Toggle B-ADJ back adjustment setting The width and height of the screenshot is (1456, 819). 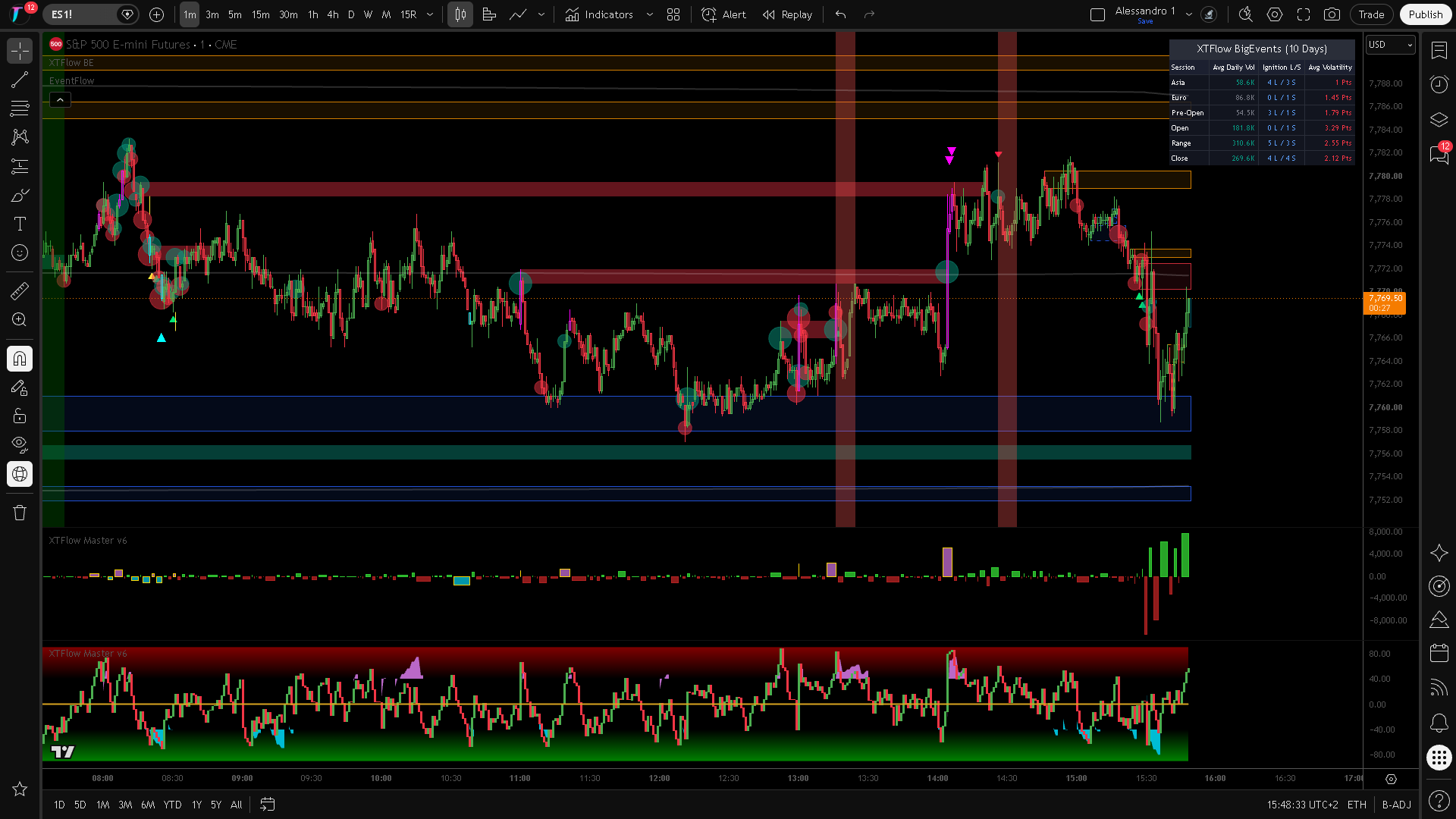[1396, 805]
